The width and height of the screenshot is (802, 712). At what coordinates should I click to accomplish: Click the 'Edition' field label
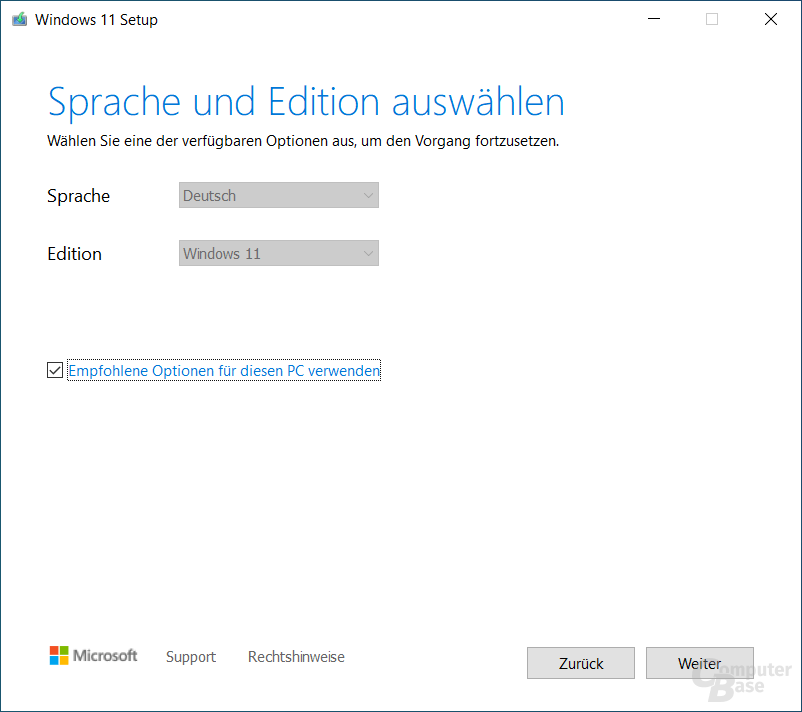point(75,254)
